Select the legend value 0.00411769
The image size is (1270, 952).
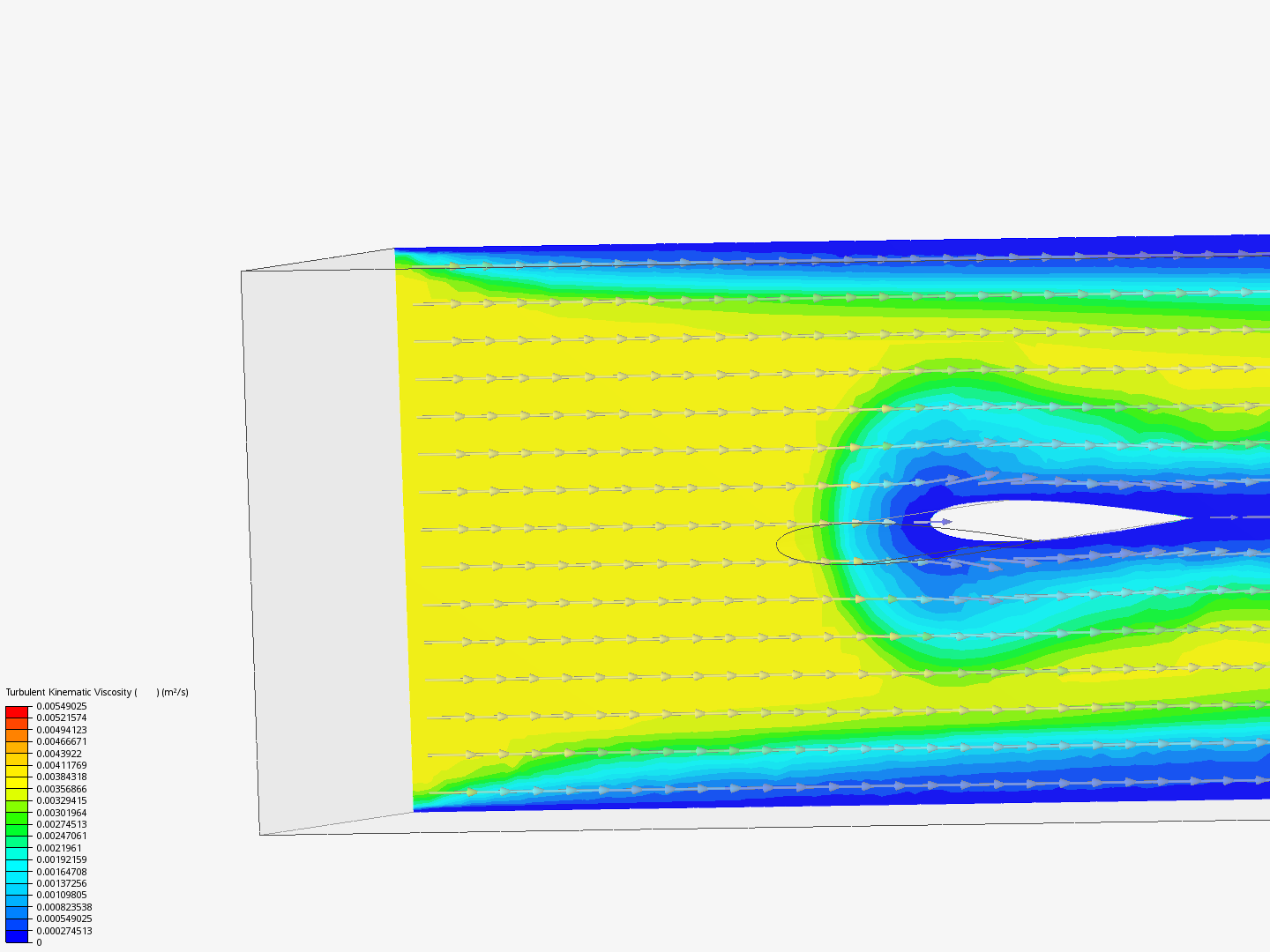coord(62,765)
